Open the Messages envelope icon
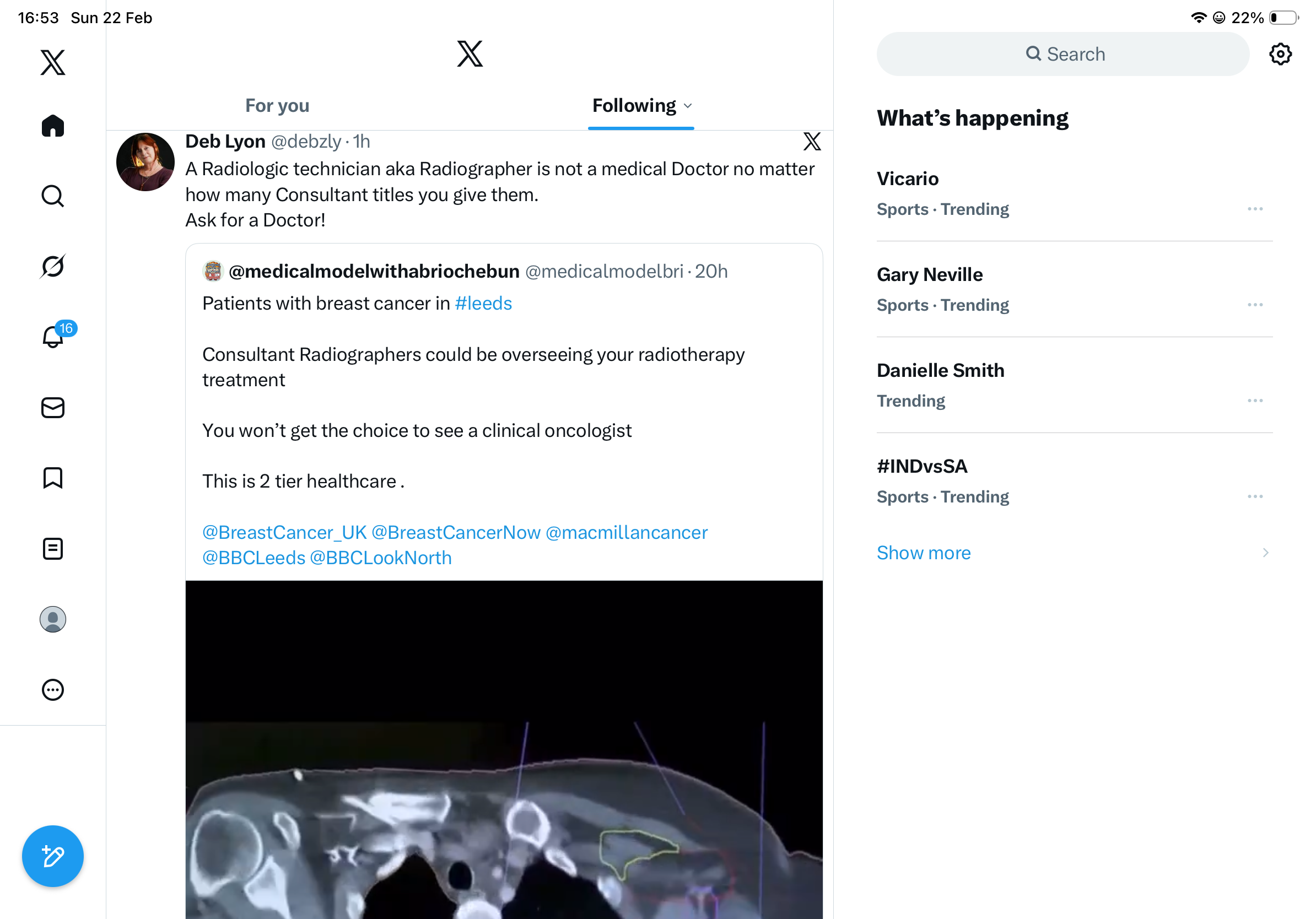 pos(53,407)
